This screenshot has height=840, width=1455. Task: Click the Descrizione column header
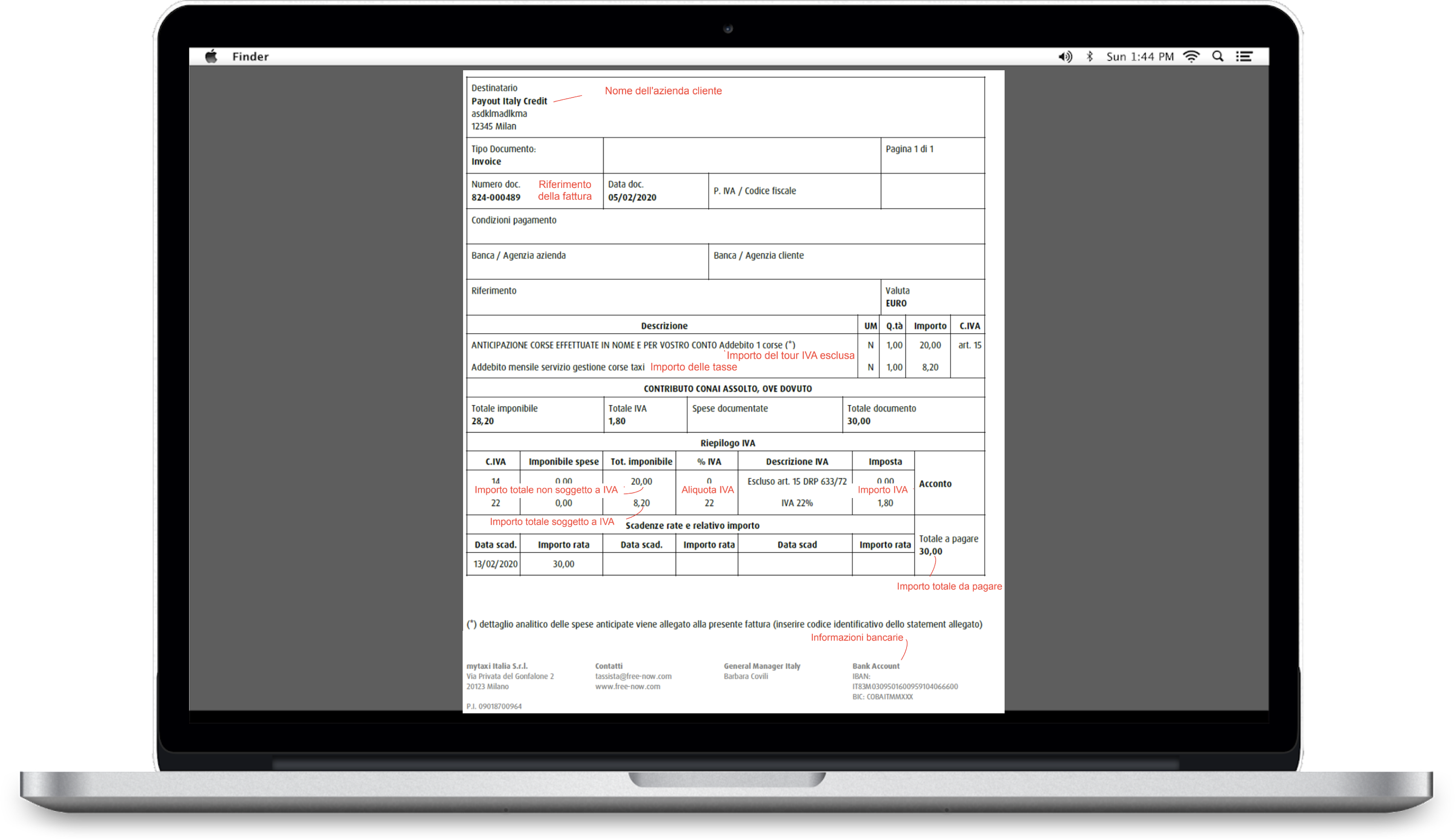[664, 326]
